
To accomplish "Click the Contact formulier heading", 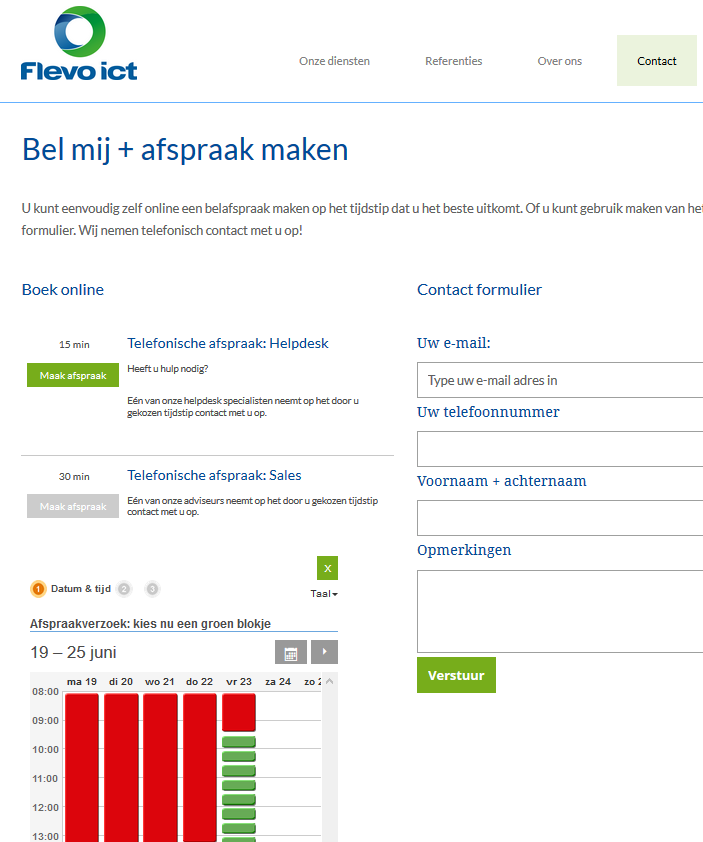I will pyautogui.click(x=479, y=289).
